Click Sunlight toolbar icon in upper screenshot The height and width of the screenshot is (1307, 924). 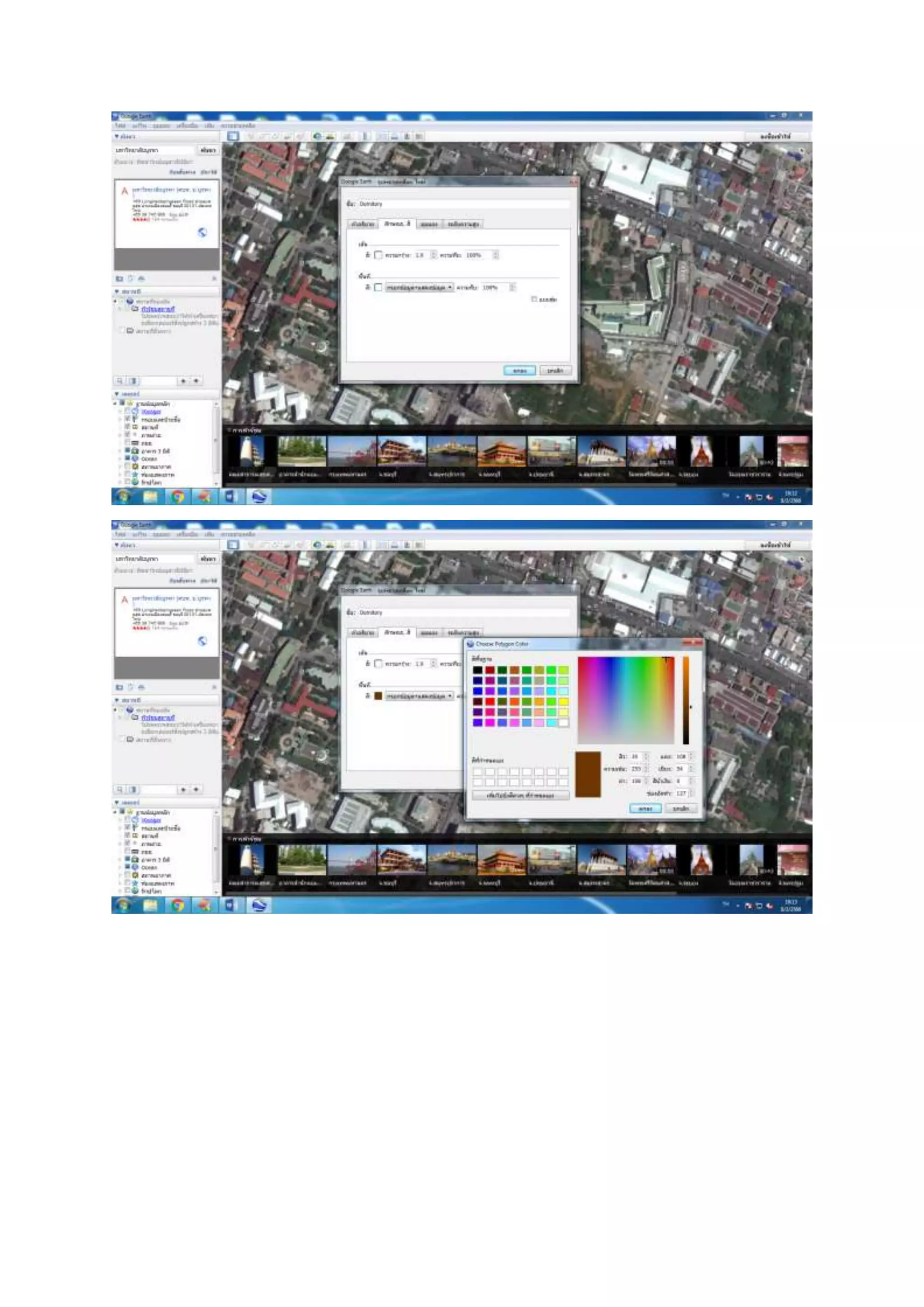click(330, 136)
